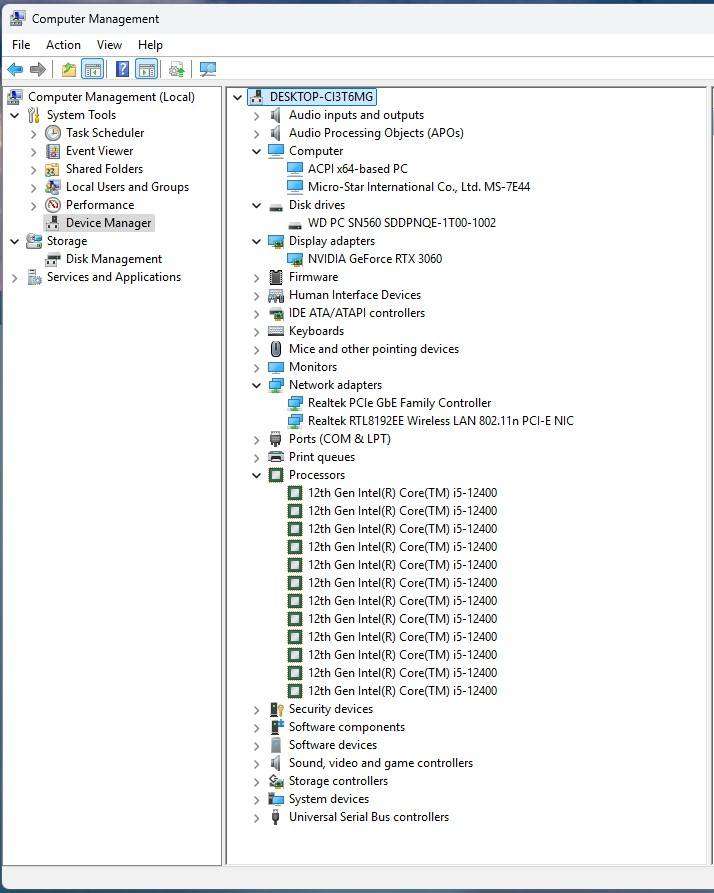
Task: Click the Universal Serial Bus controllers icon
Action: [x=276, y=817]
